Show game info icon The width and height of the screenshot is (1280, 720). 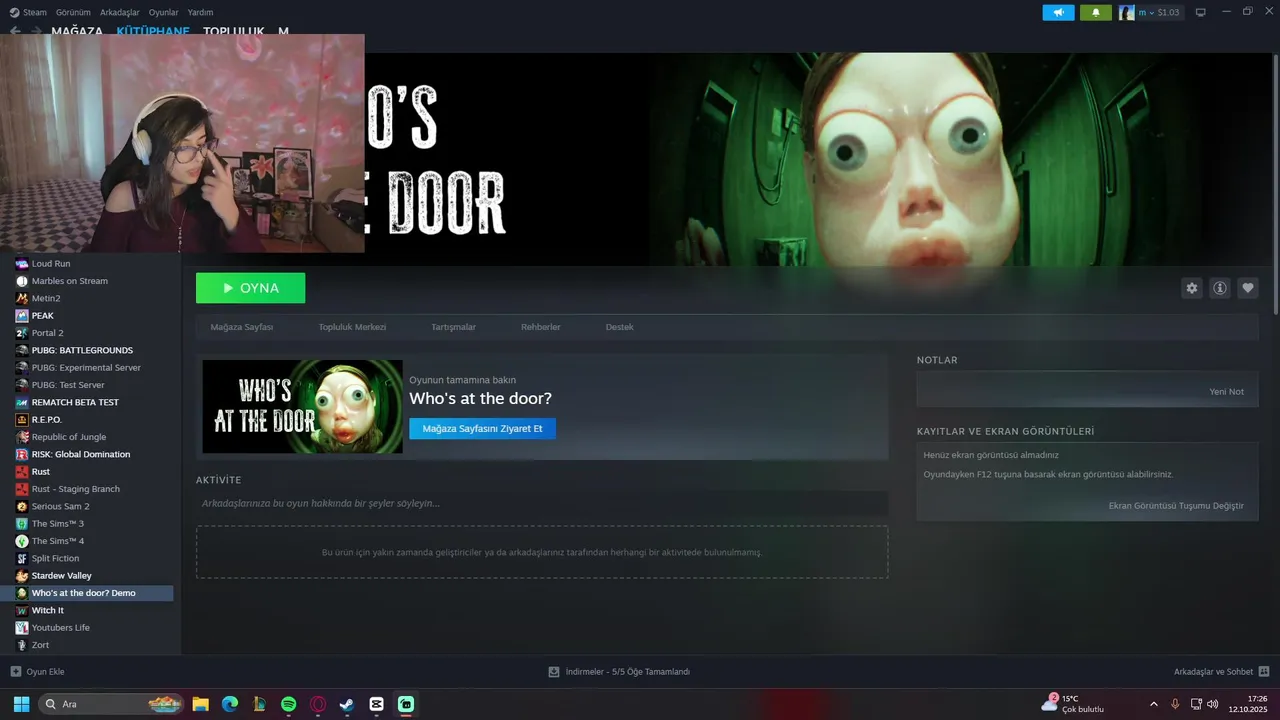pos(1220,288)
